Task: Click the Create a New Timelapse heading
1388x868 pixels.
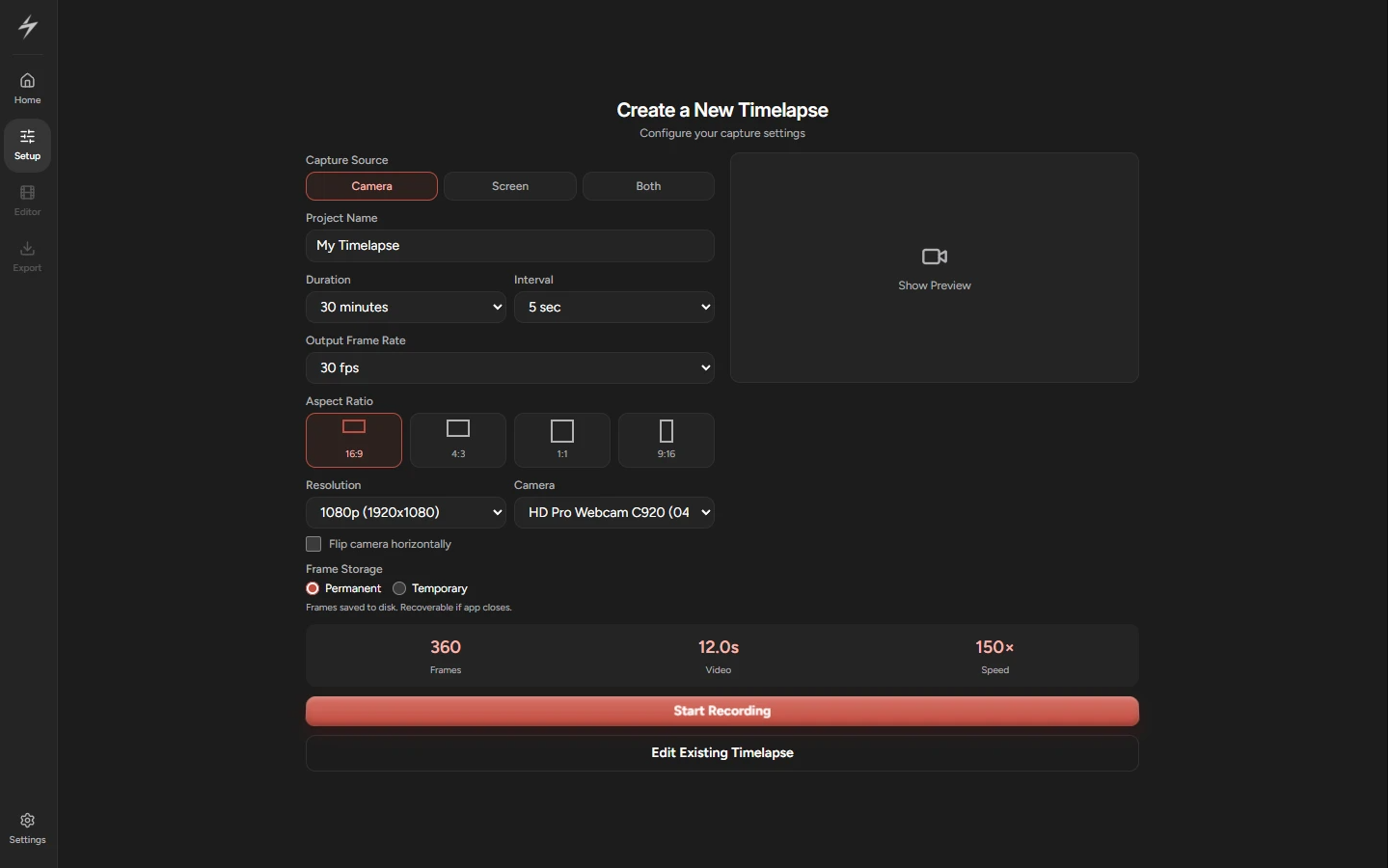Action: click(722, 110)
